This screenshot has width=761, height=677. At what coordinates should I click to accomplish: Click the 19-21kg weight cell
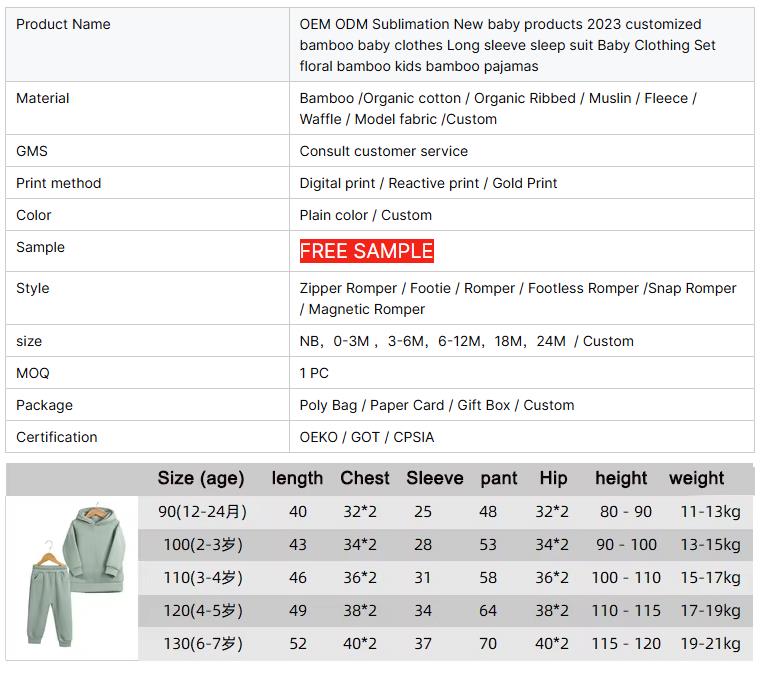pos(710,643)
